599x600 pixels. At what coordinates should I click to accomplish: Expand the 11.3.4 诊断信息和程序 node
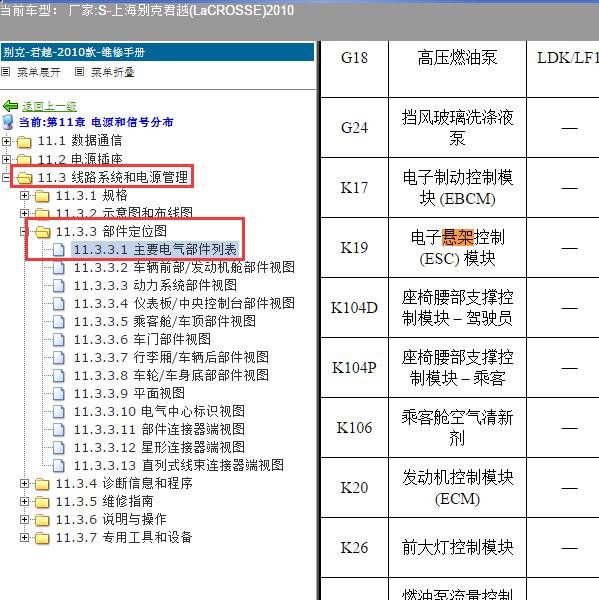click(x=24, y=484)
